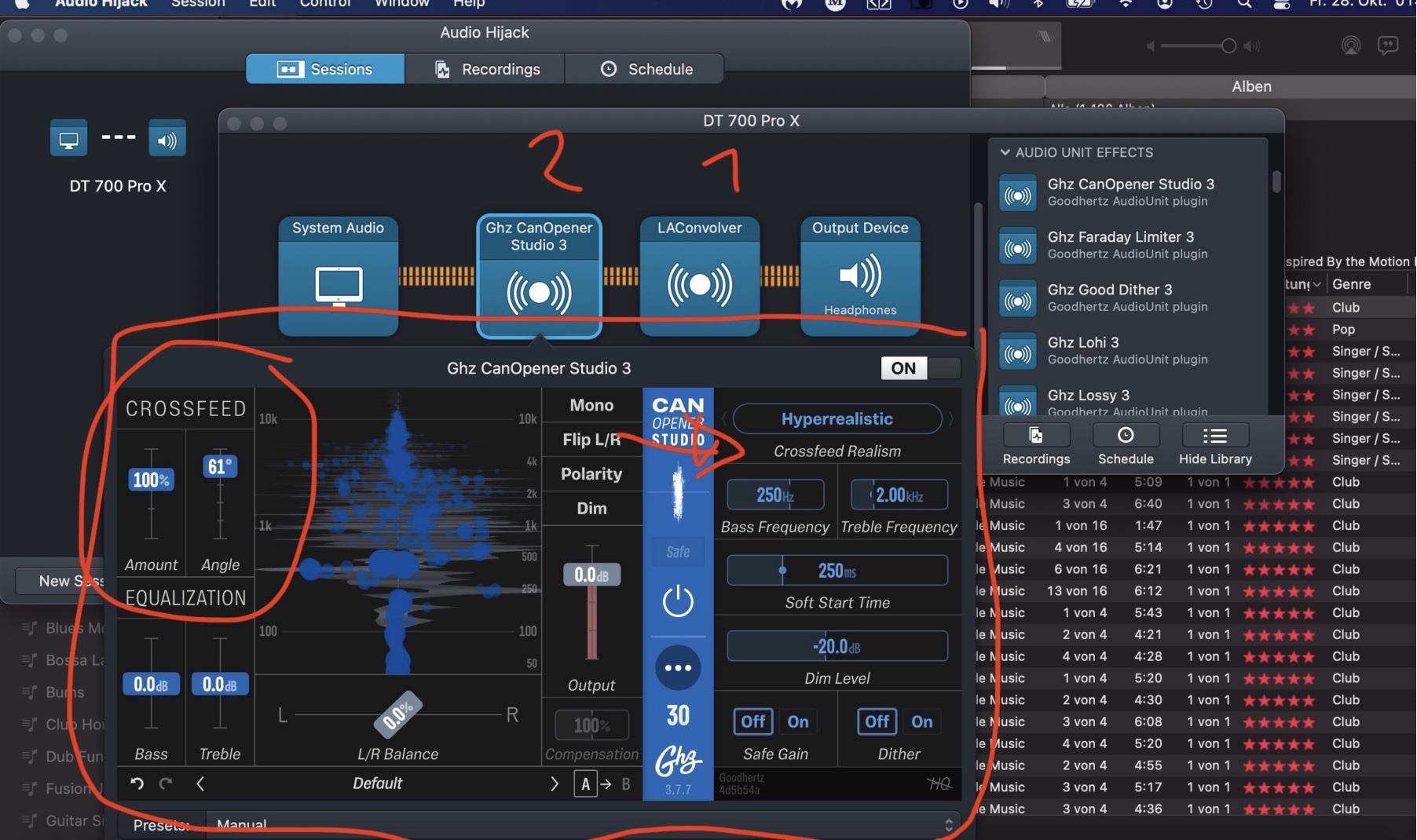Screen dimensions: 1417x840
Task: Open the Session menu
Action: 198,4
